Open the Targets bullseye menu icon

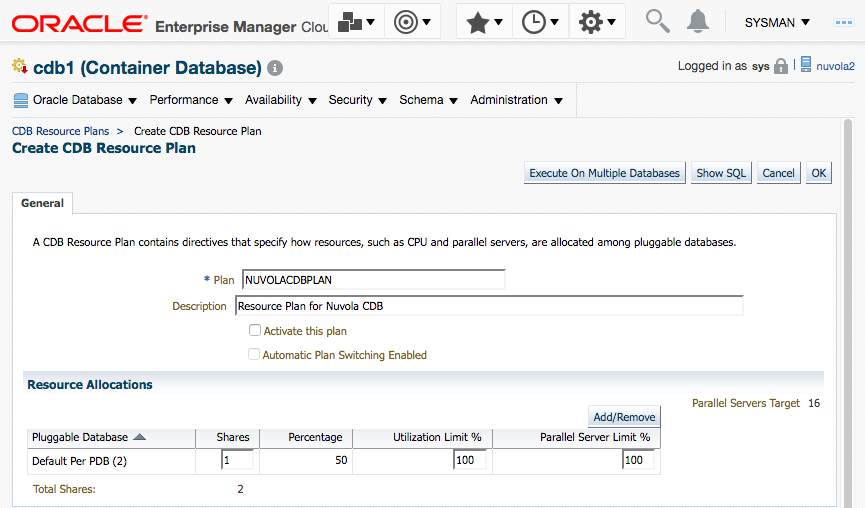tap(412, 22)
